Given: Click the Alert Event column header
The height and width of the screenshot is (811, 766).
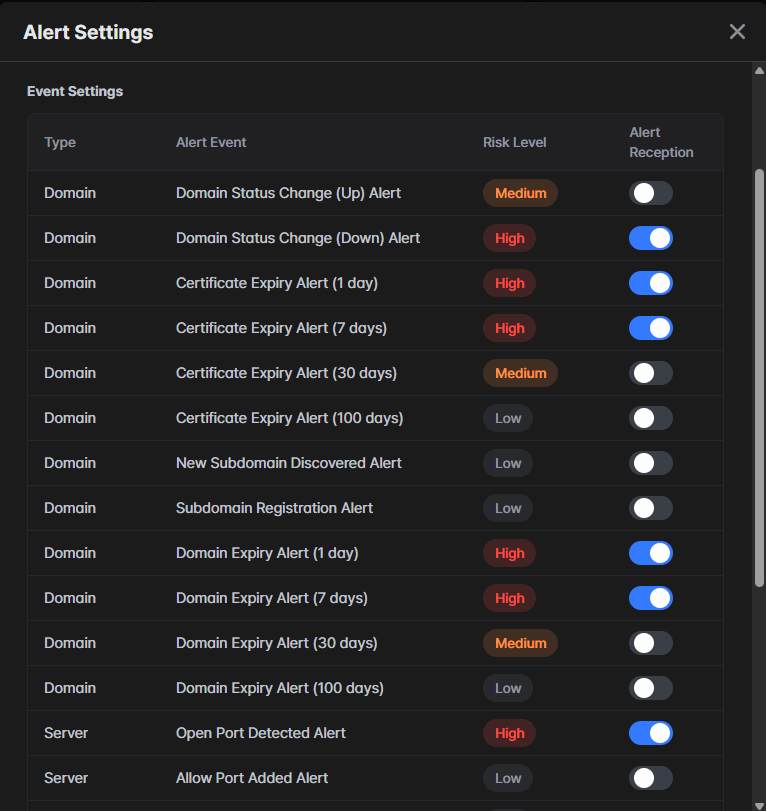Looking at the screenshot, I should [x=211, y=142].
